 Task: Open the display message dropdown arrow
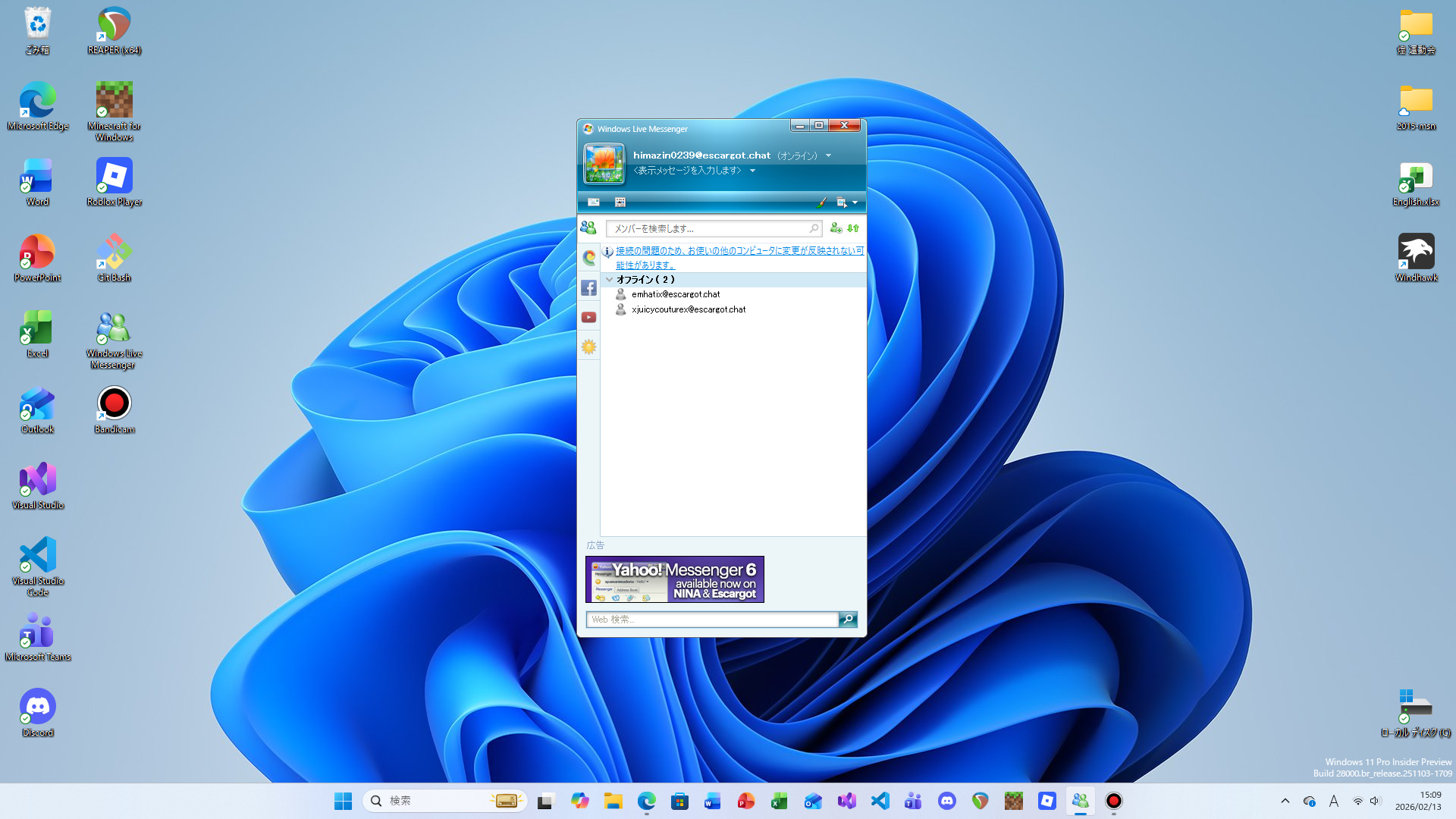point(752,171)
